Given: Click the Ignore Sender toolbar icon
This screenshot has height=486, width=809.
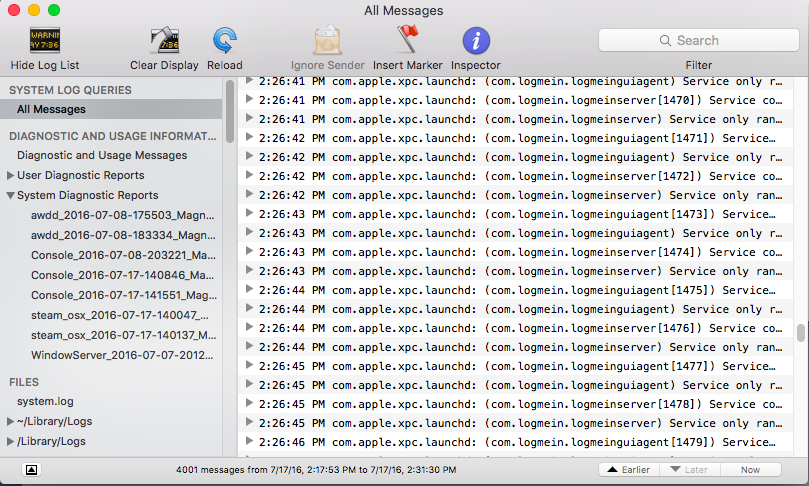Looking at the screenshot, I should tap(328, 40).
